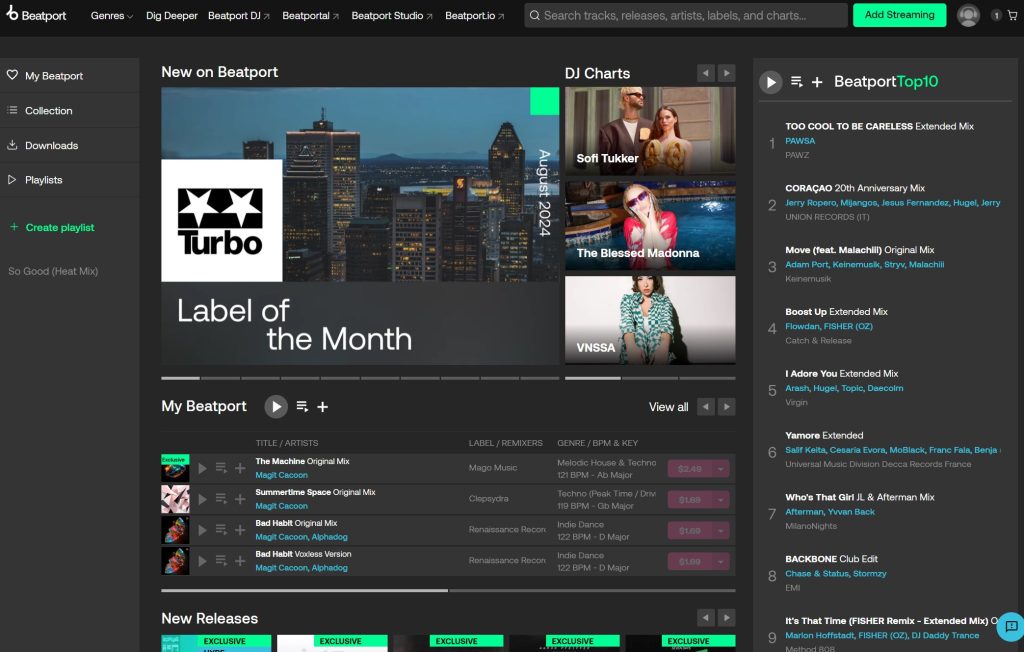Play the Beatport Top10 chart
The width and height of the screenshot is (1024, 652).
pos(770,82)
